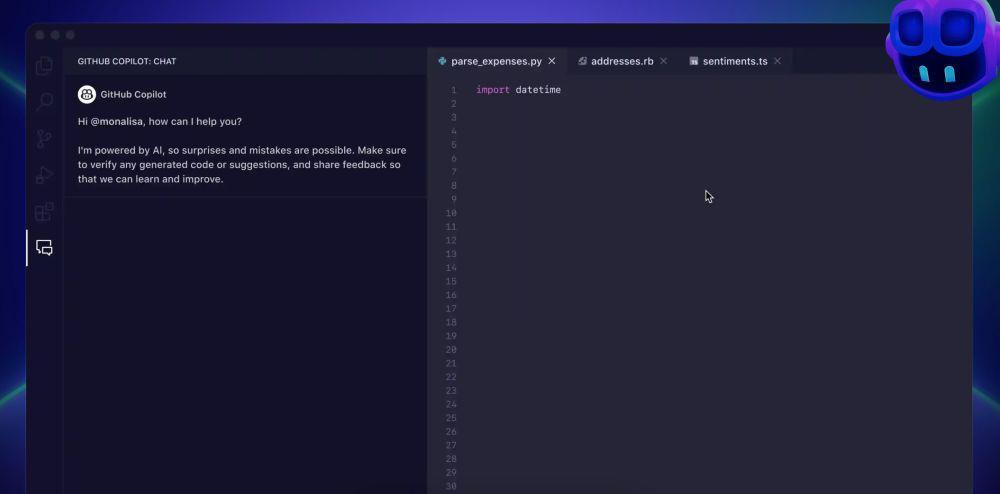Switch to the sentiments.ts tab
The image size is (1000, 494).
coord(735,61)
